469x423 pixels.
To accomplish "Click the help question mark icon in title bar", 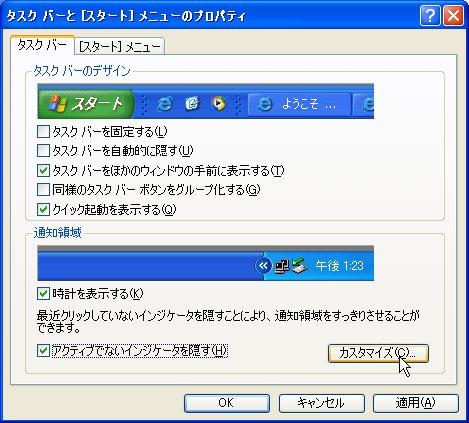I will [430, 15].
